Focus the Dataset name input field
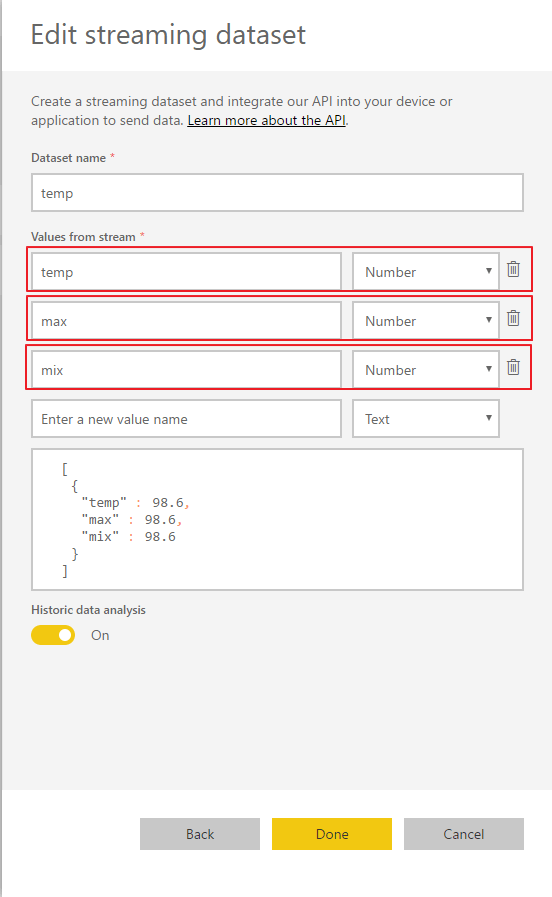 pos(277,193)
